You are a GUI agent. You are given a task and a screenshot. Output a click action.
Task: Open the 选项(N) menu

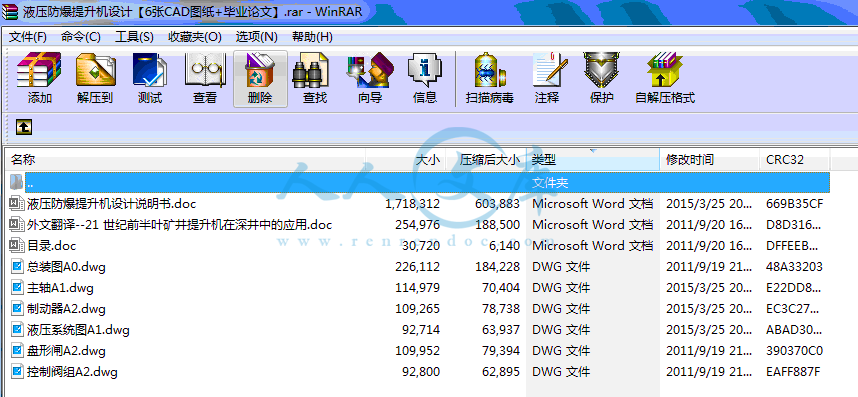pyautogui.click(x=257, y=37)
